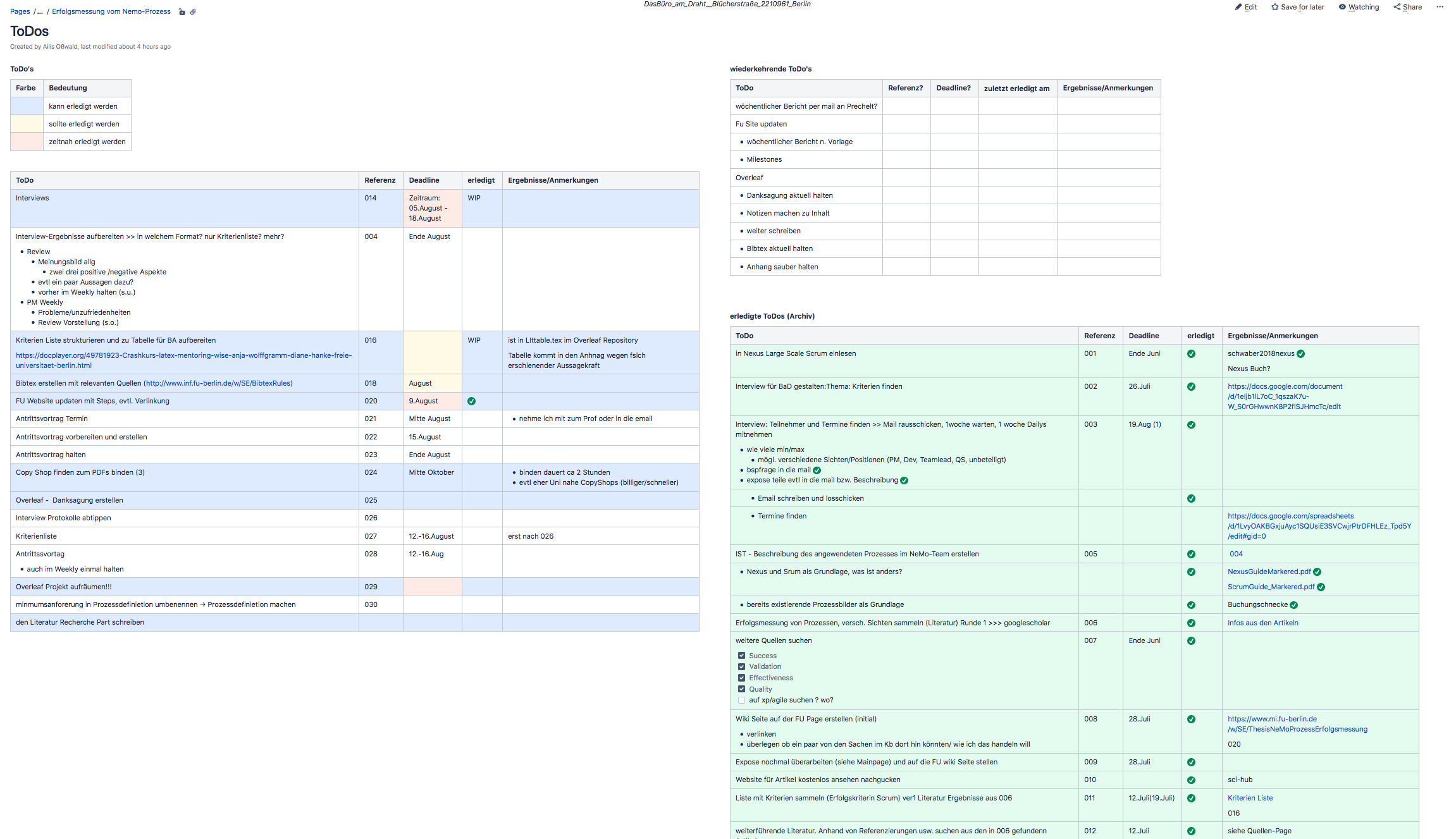Click green check next to Buchungsnecke
The image size is (1456, 839).
[1293, 605]
